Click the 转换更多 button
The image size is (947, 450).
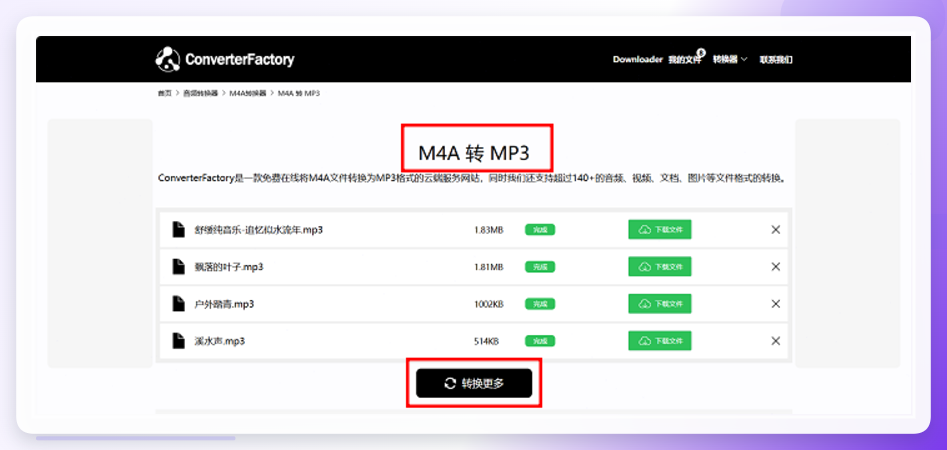tap(474, 383)
